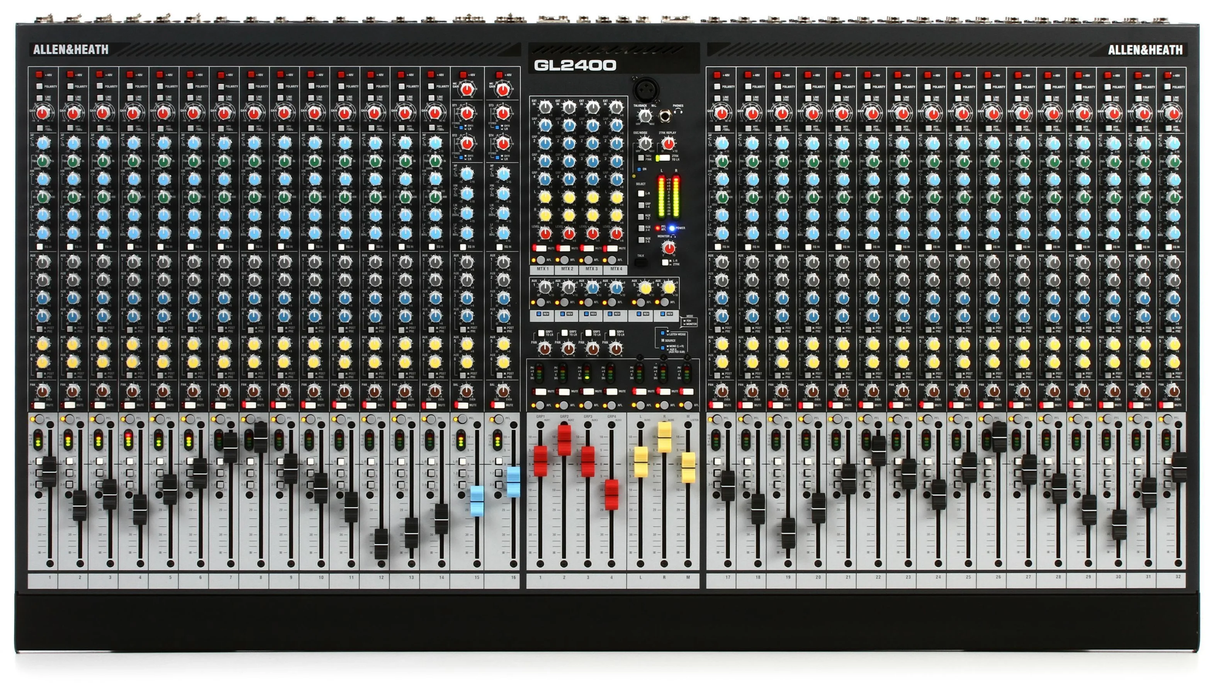Grab the red GRP2 group fader
This screenshot has height=695, width=1214.
(564, 440)
